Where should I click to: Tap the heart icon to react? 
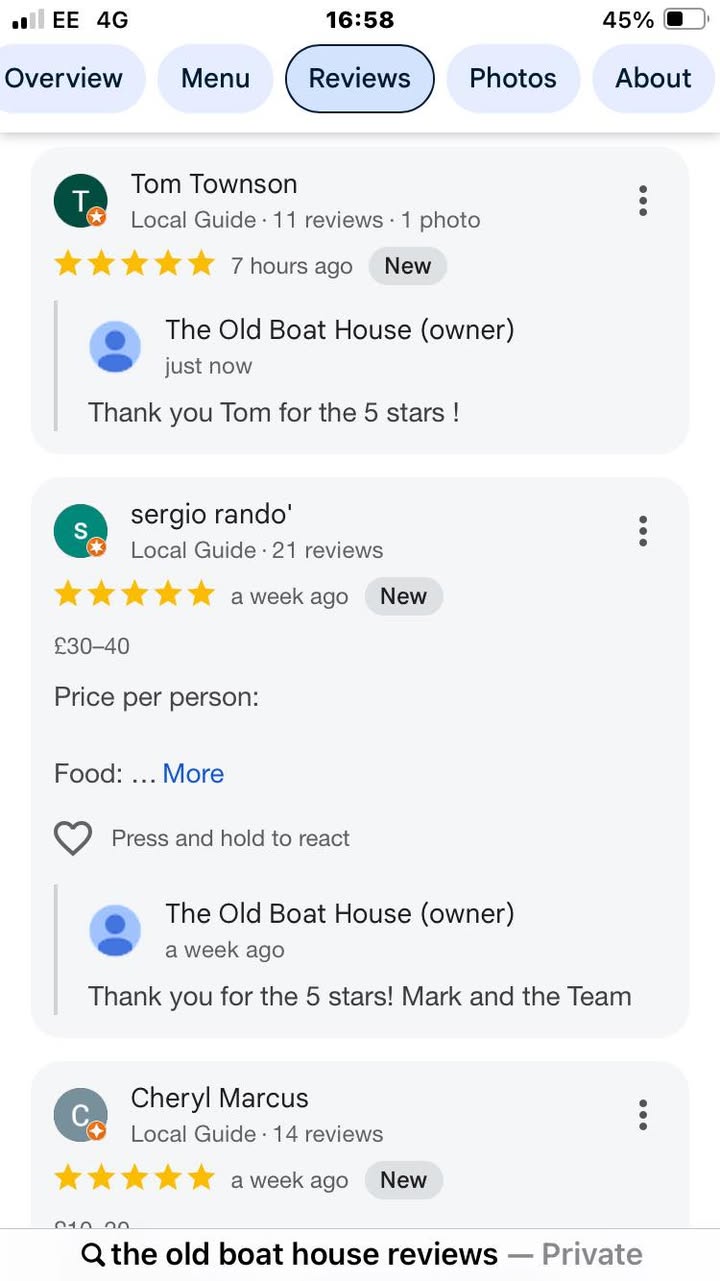(73, 838)
